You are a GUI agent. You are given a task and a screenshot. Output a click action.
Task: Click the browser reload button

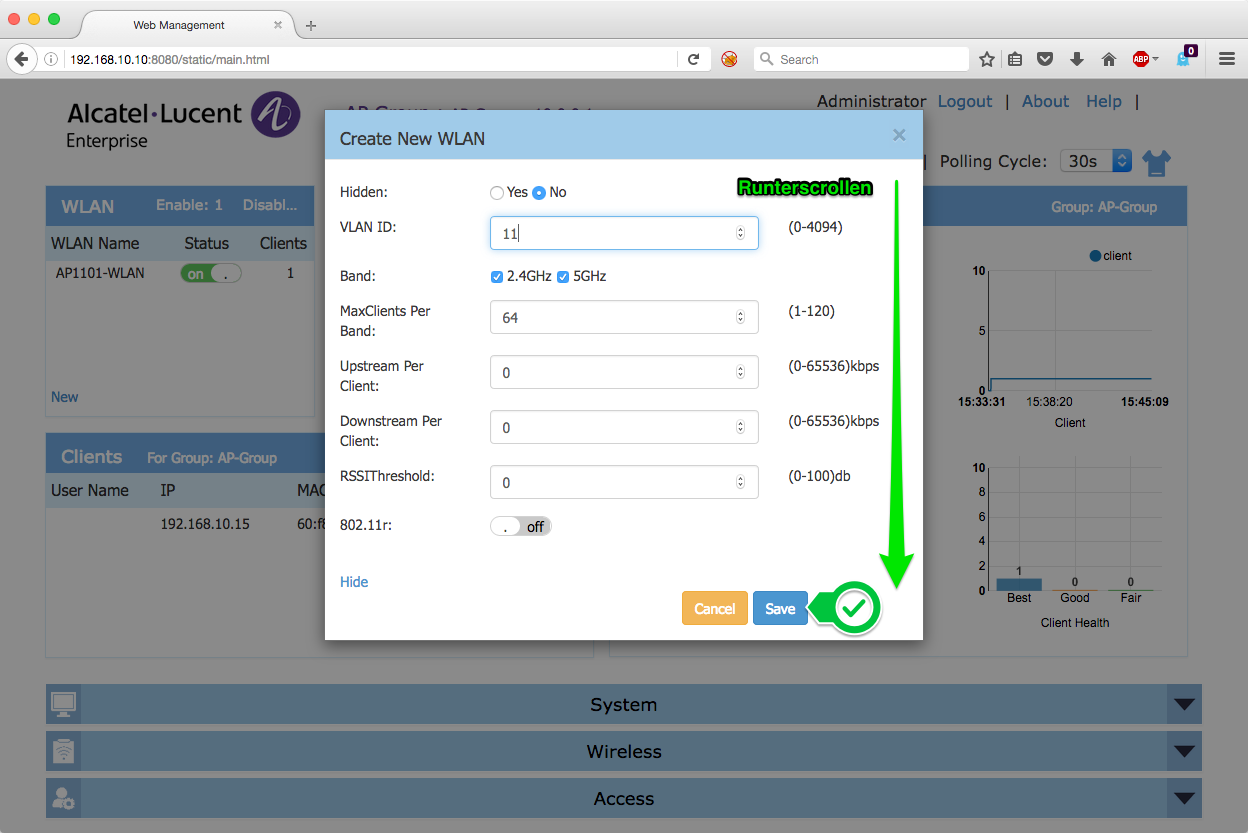coord(693,60)
